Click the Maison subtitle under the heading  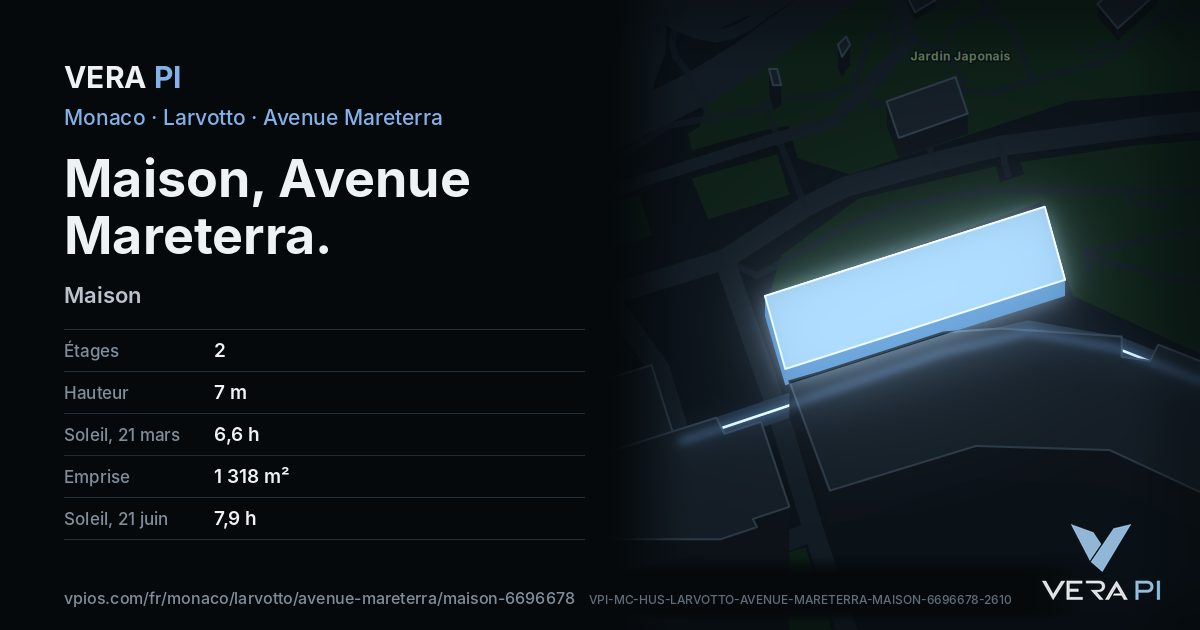(x=102, y=296)
